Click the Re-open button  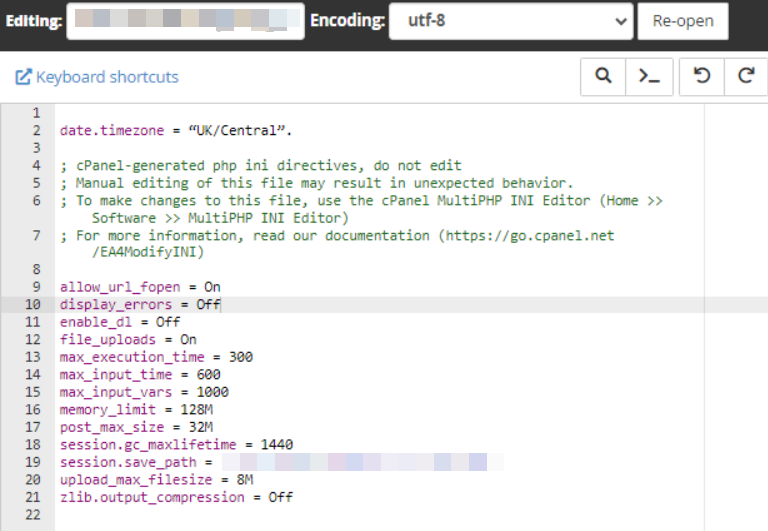coord(683,21)
